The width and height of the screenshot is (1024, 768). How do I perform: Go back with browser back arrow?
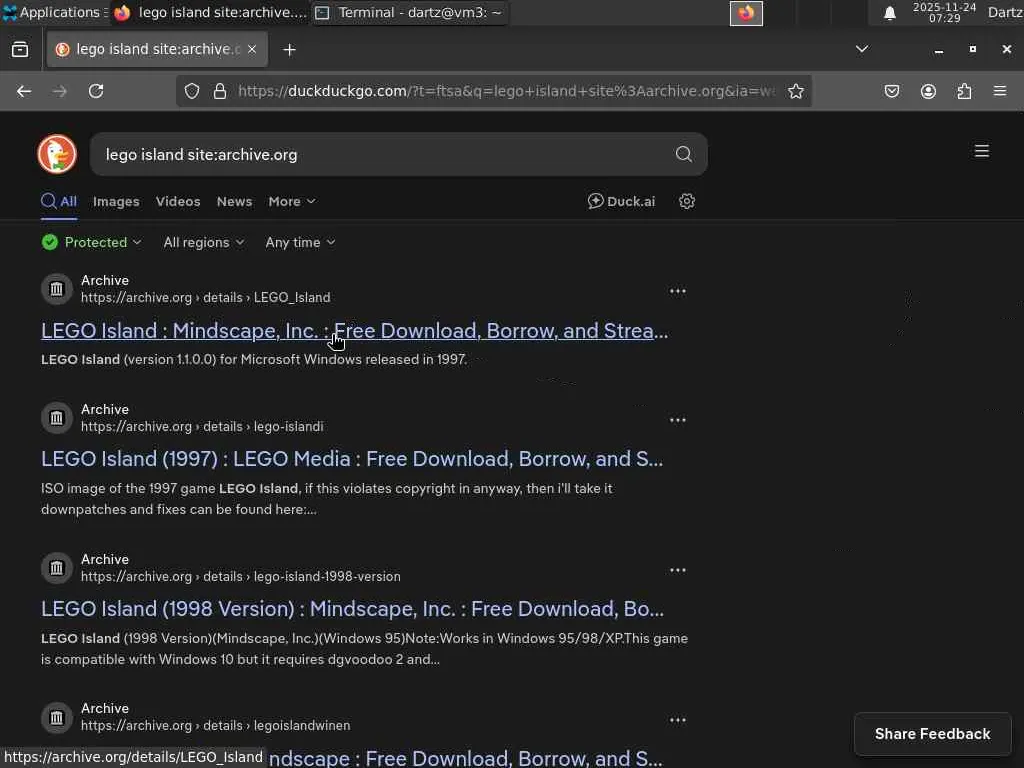[24, 91]
